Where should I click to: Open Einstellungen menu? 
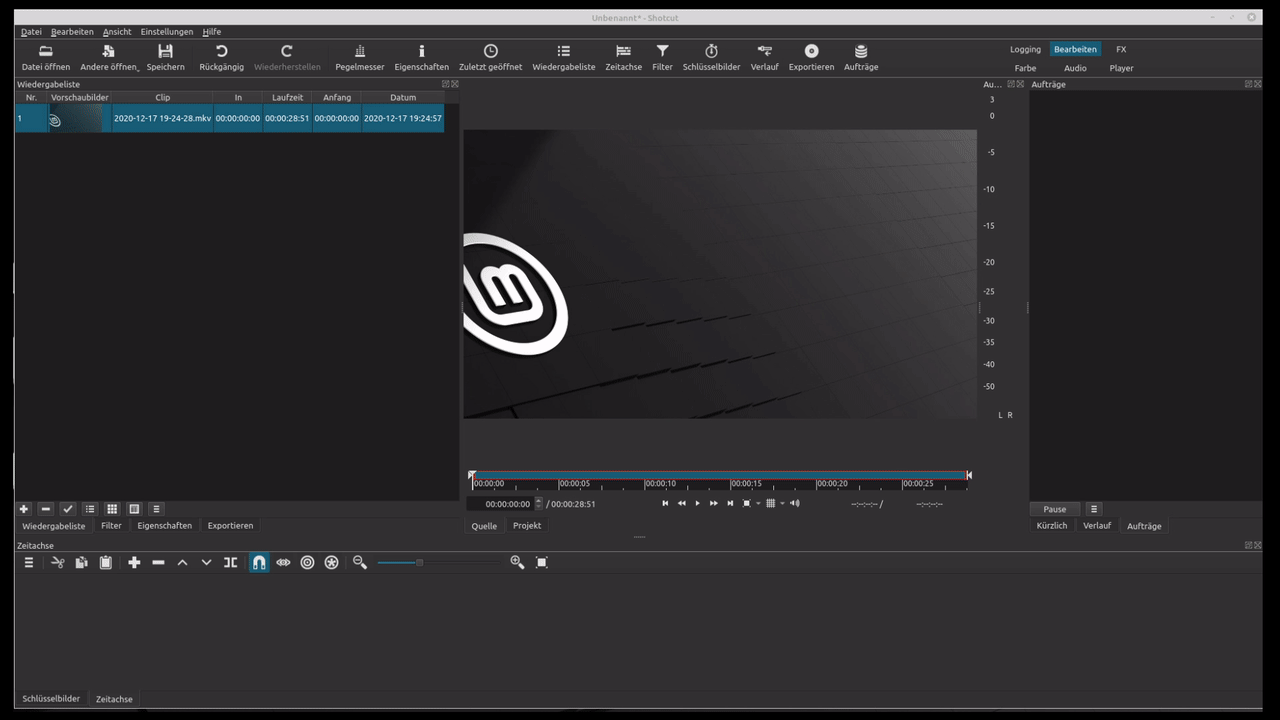tap(167, 32)
